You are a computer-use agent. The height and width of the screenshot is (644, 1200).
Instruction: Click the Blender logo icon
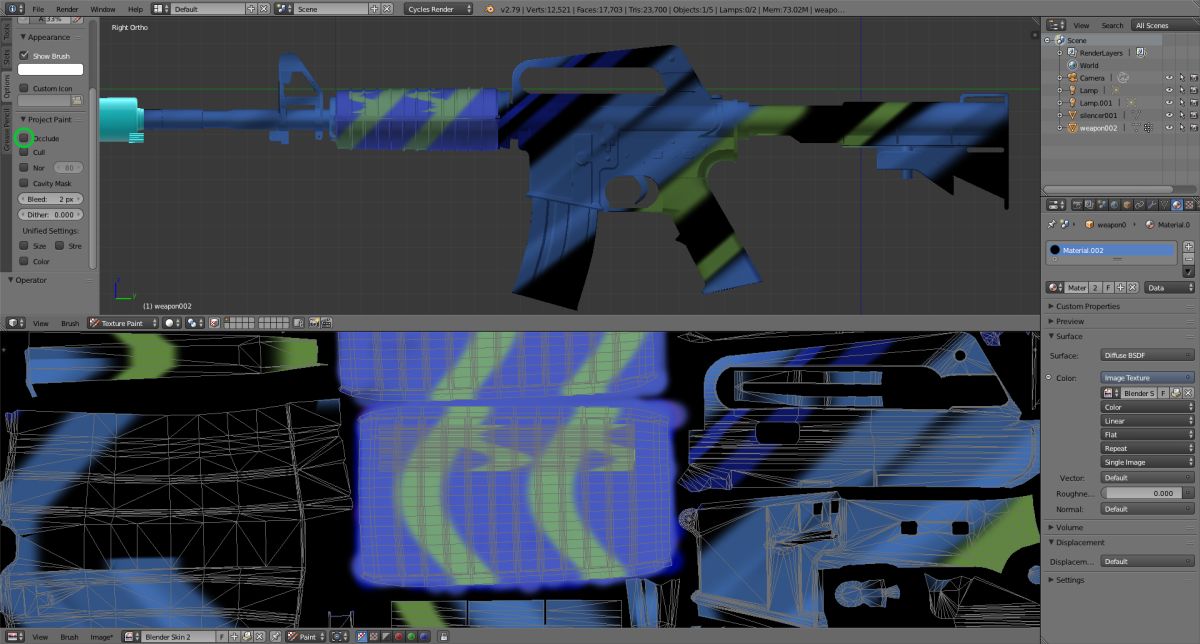(x=489, y=8)
